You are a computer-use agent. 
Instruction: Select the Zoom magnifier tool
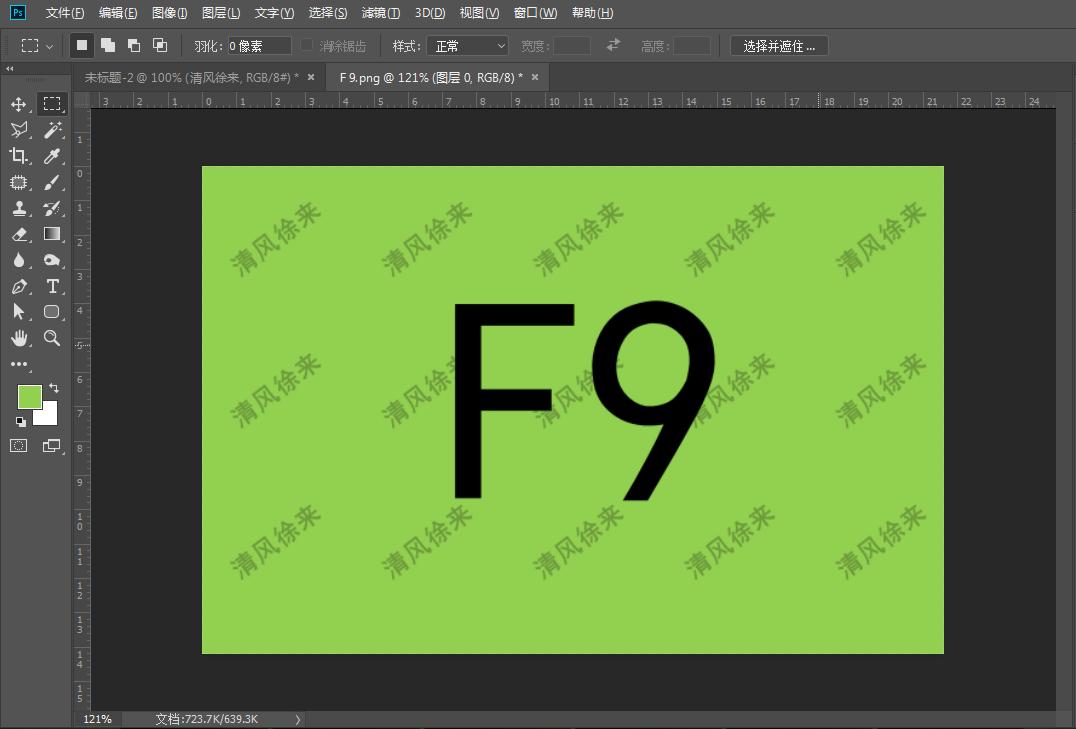click(52, 338)
